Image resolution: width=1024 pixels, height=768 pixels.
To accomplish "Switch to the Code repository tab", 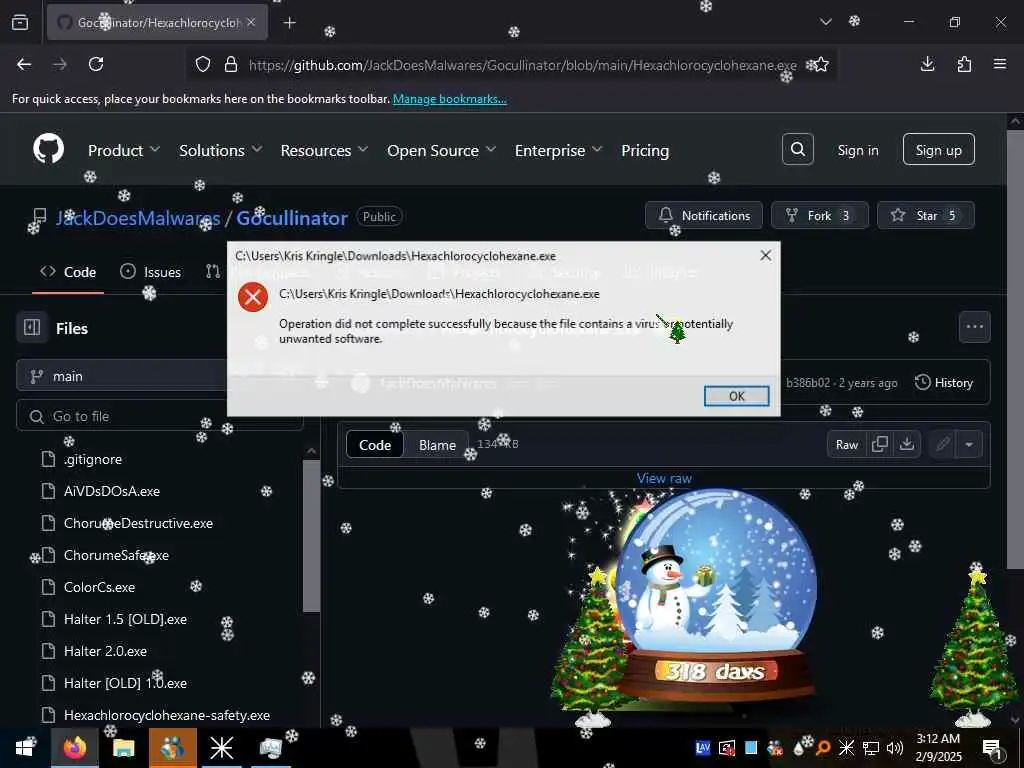I will [x=68, y=272].
